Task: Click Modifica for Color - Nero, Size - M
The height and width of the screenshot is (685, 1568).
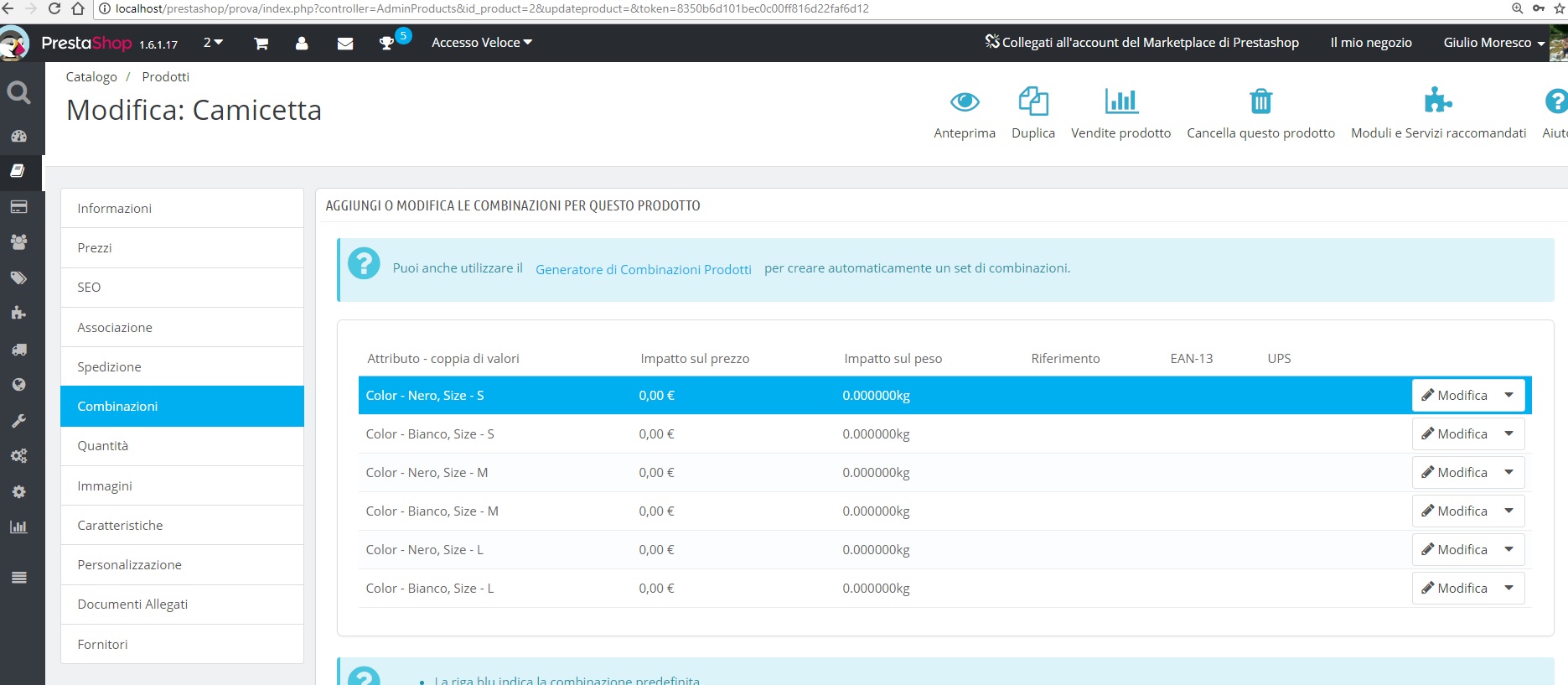Action: 1454,473
